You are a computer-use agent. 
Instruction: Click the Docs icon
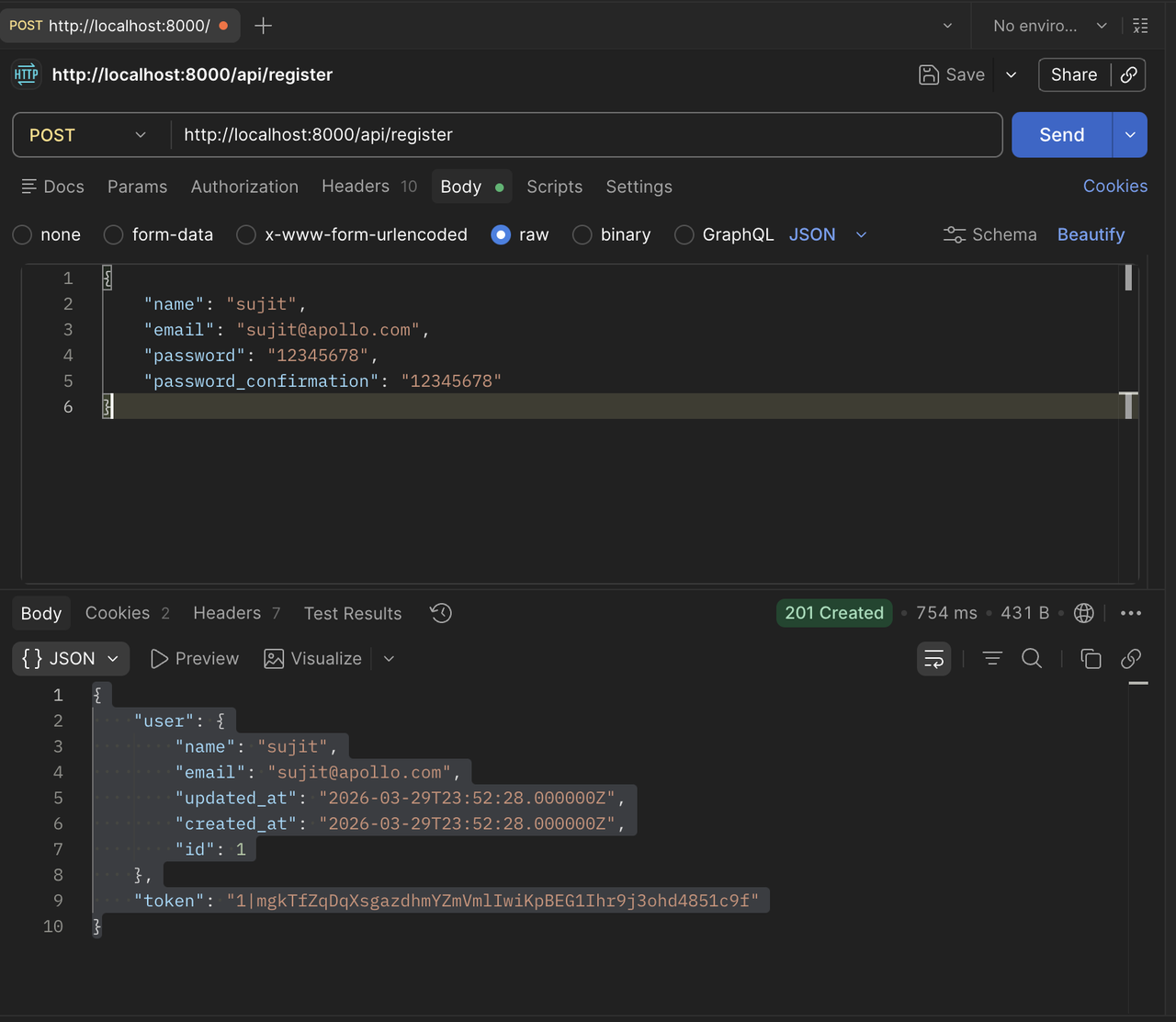29,187
